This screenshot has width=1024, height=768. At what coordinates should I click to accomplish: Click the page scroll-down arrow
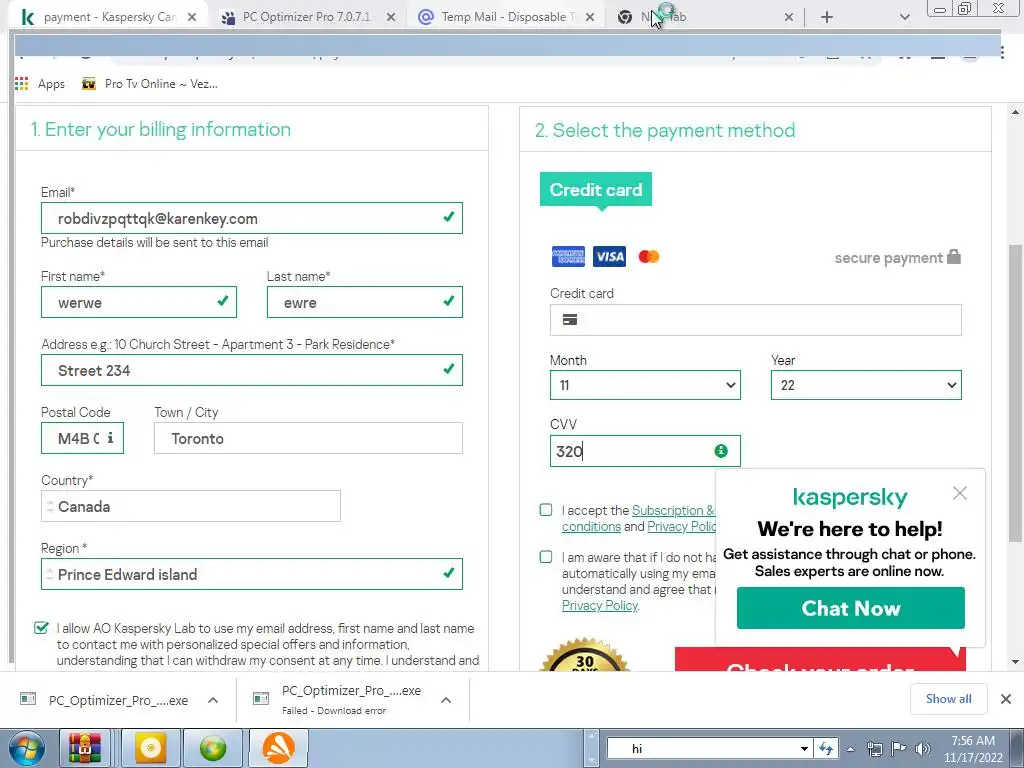[x=1015, y=662]
